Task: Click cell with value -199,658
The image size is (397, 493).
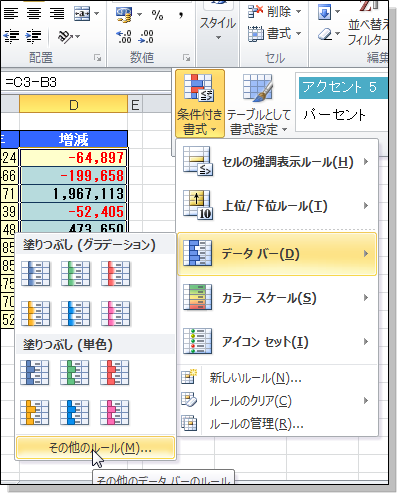Action: 73,175
